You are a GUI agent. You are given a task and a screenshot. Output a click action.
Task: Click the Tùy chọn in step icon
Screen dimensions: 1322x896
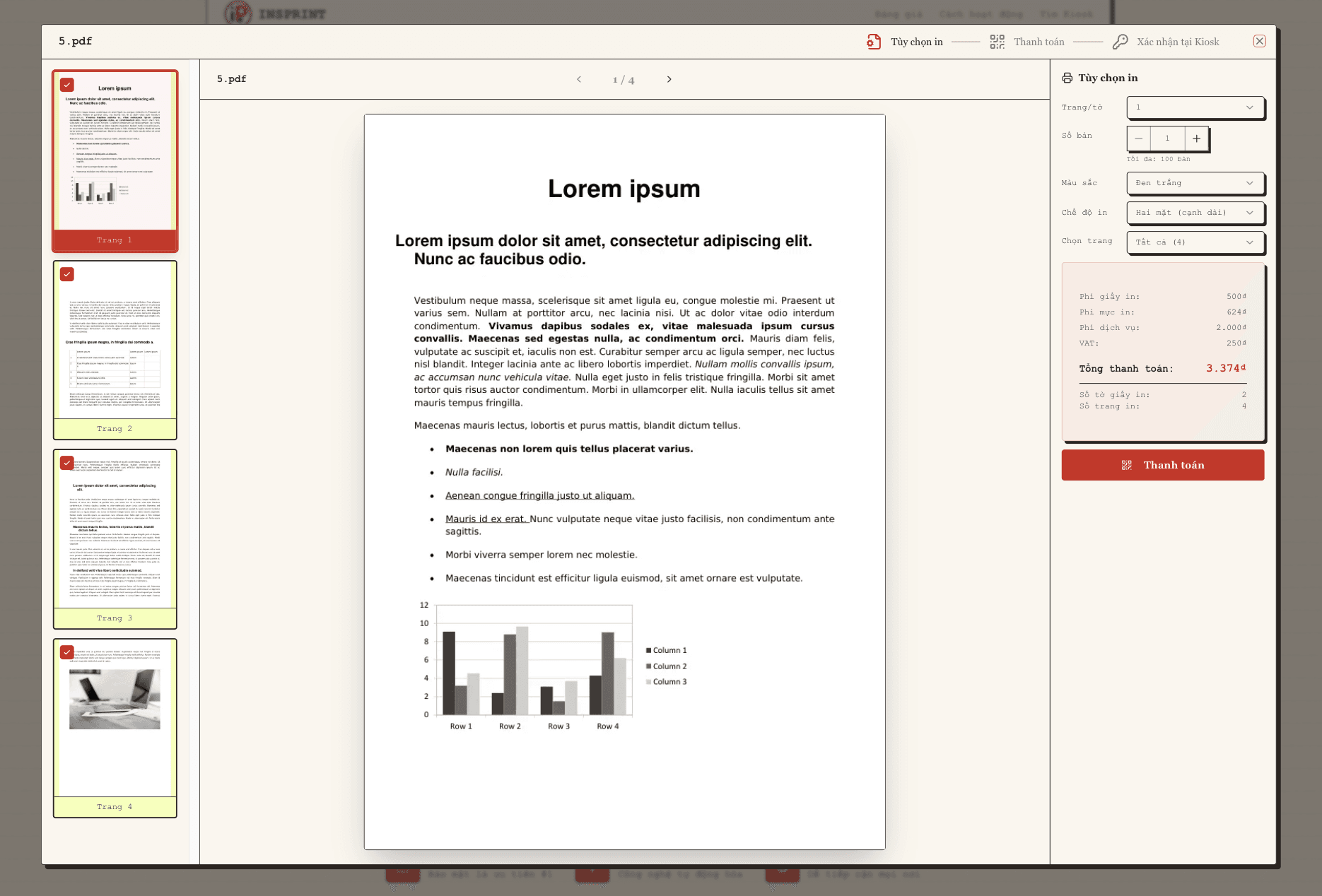coord(874,42)
